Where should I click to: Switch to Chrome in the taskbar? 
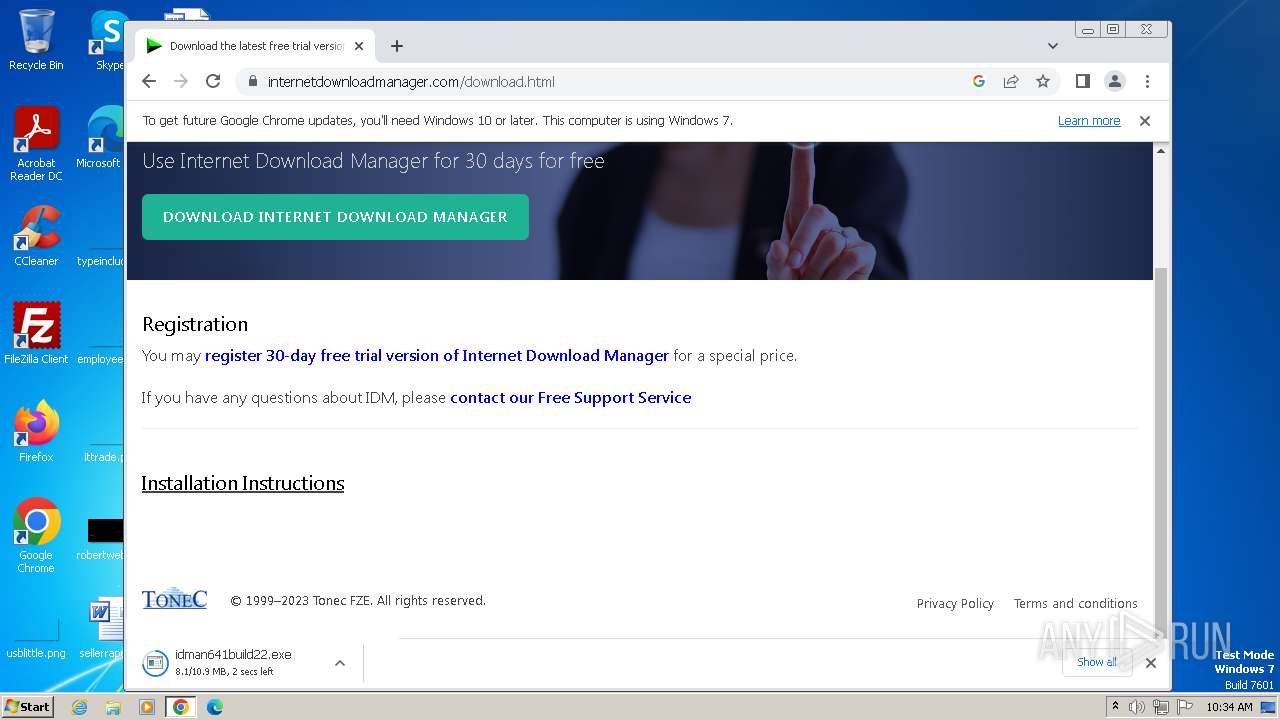click(181, 707)
